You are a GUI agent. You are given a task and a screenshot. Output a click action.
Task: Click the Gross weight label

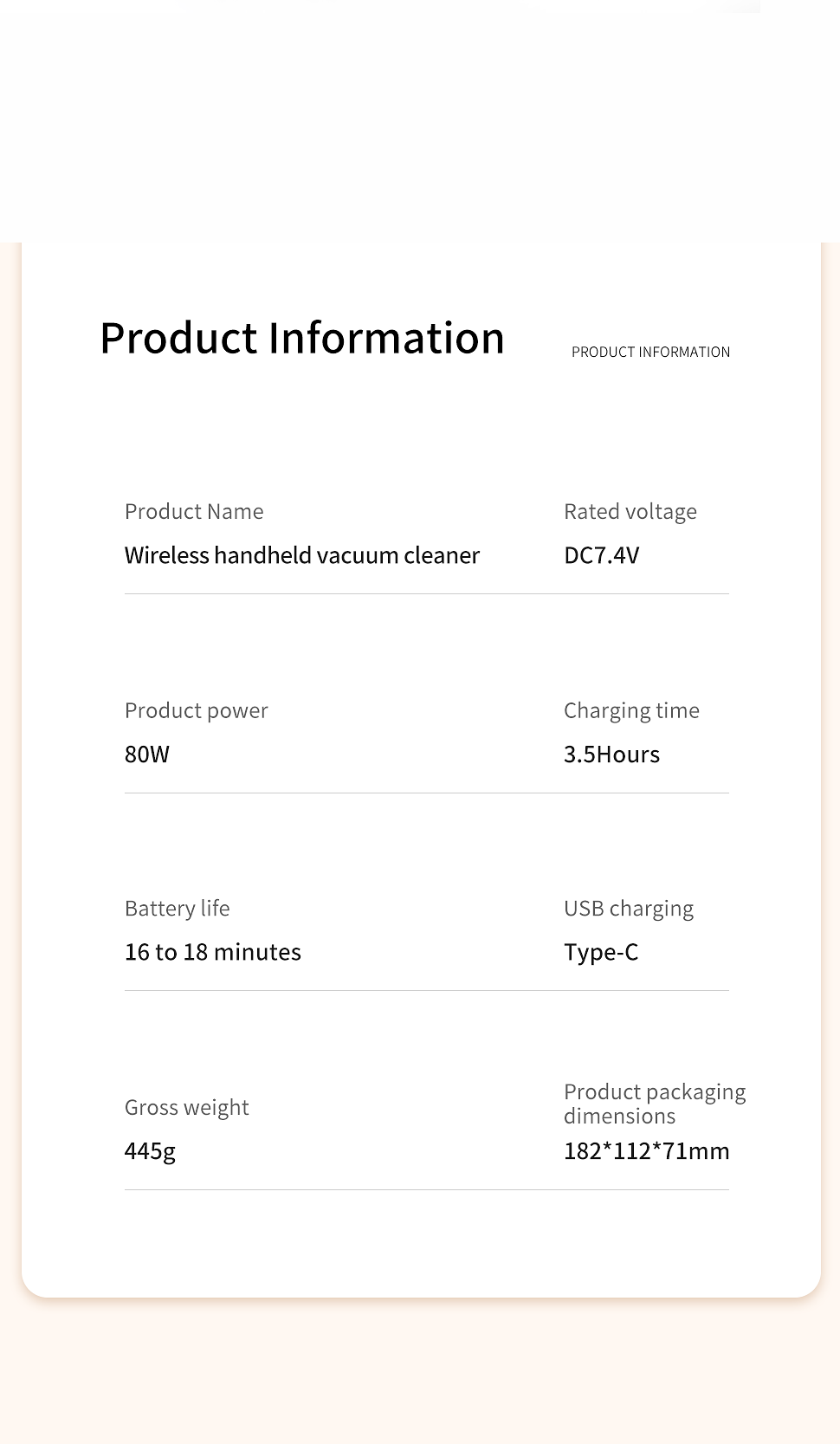pos(186,1107)
